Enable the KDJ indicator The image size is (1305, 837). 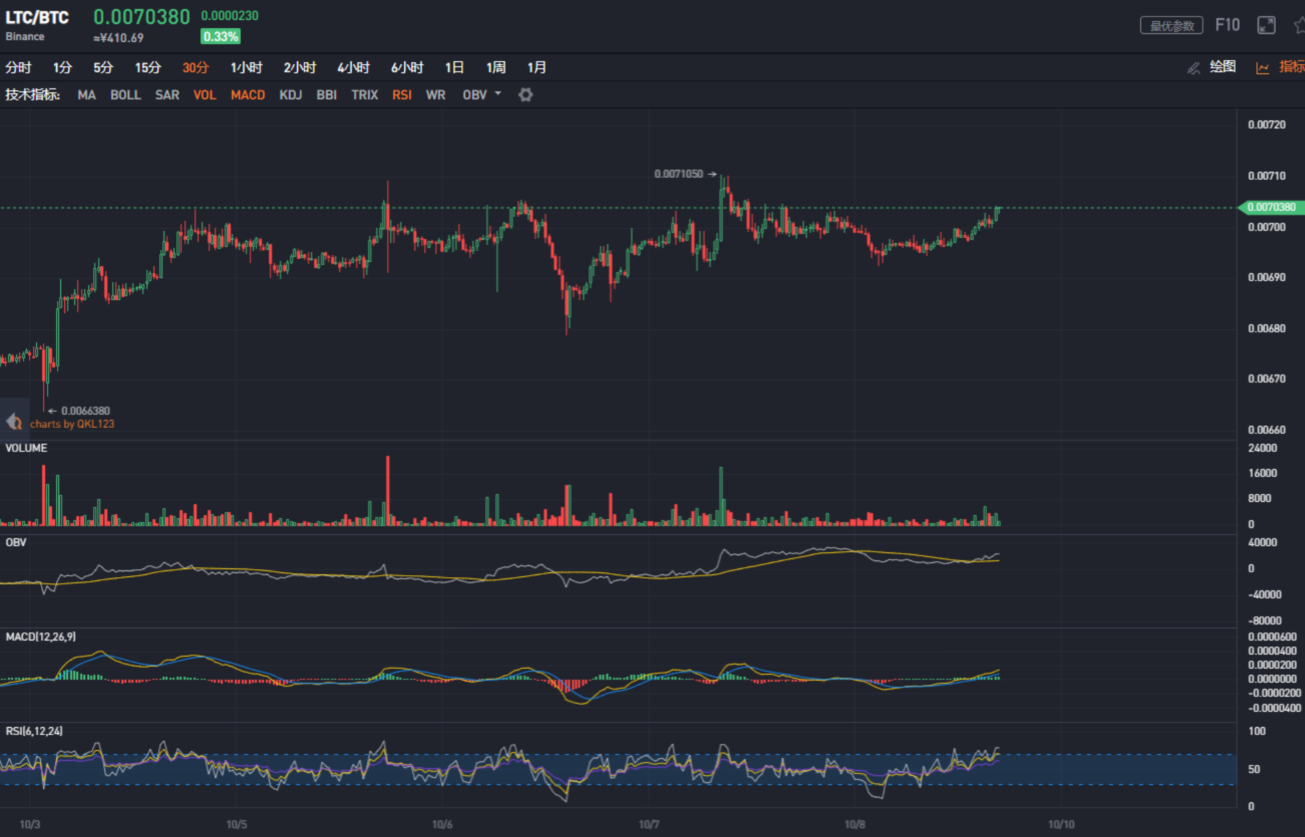tap(291, 95)
